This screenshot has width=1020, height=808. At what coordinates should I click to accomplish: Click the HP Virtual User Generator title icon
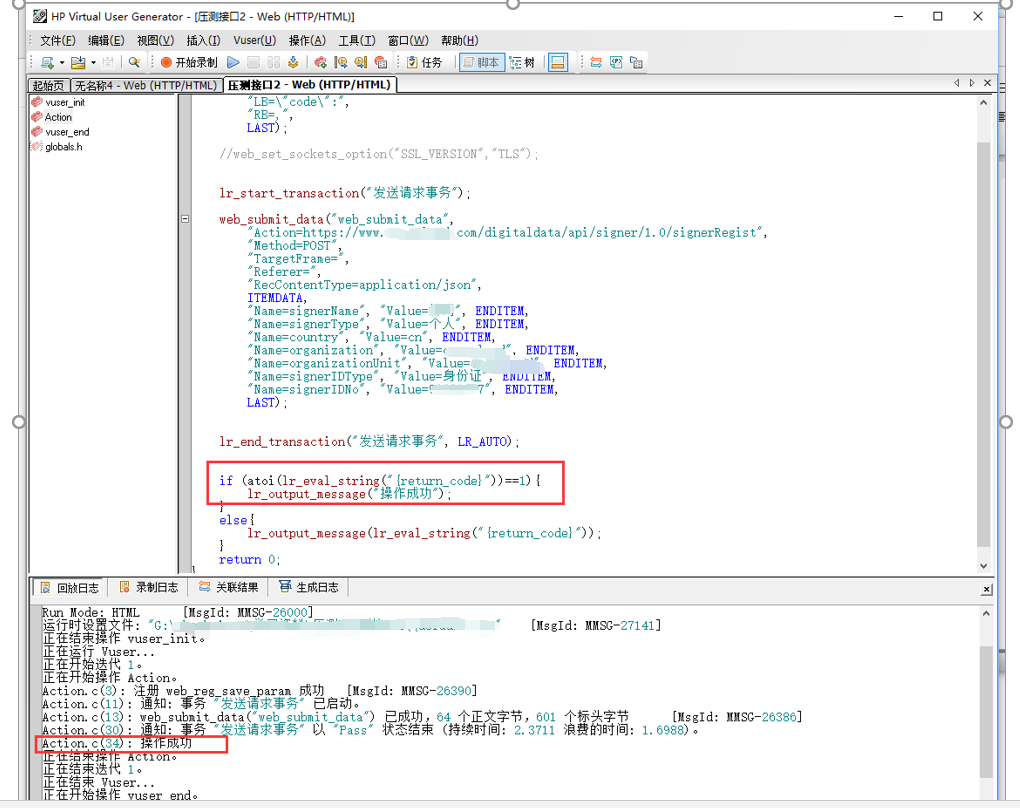40,16
